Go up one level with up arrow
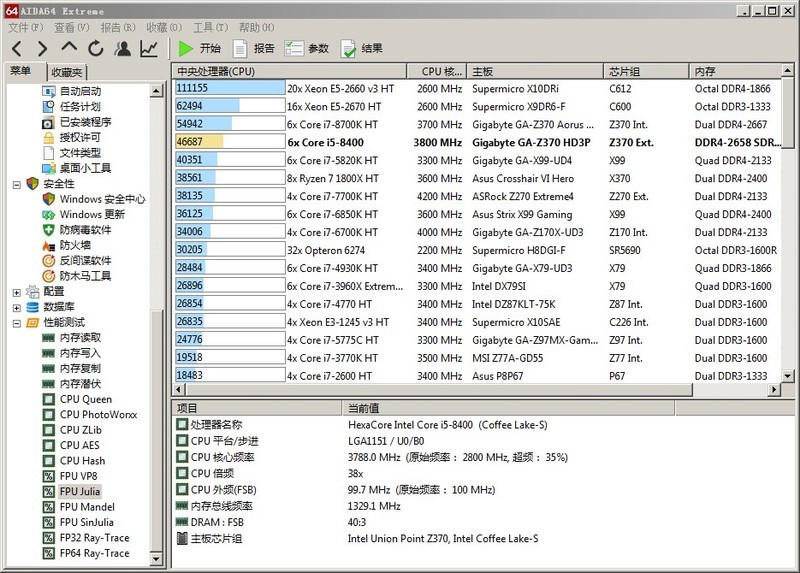Screen dimensions: 800x573 tap(69, 47)
